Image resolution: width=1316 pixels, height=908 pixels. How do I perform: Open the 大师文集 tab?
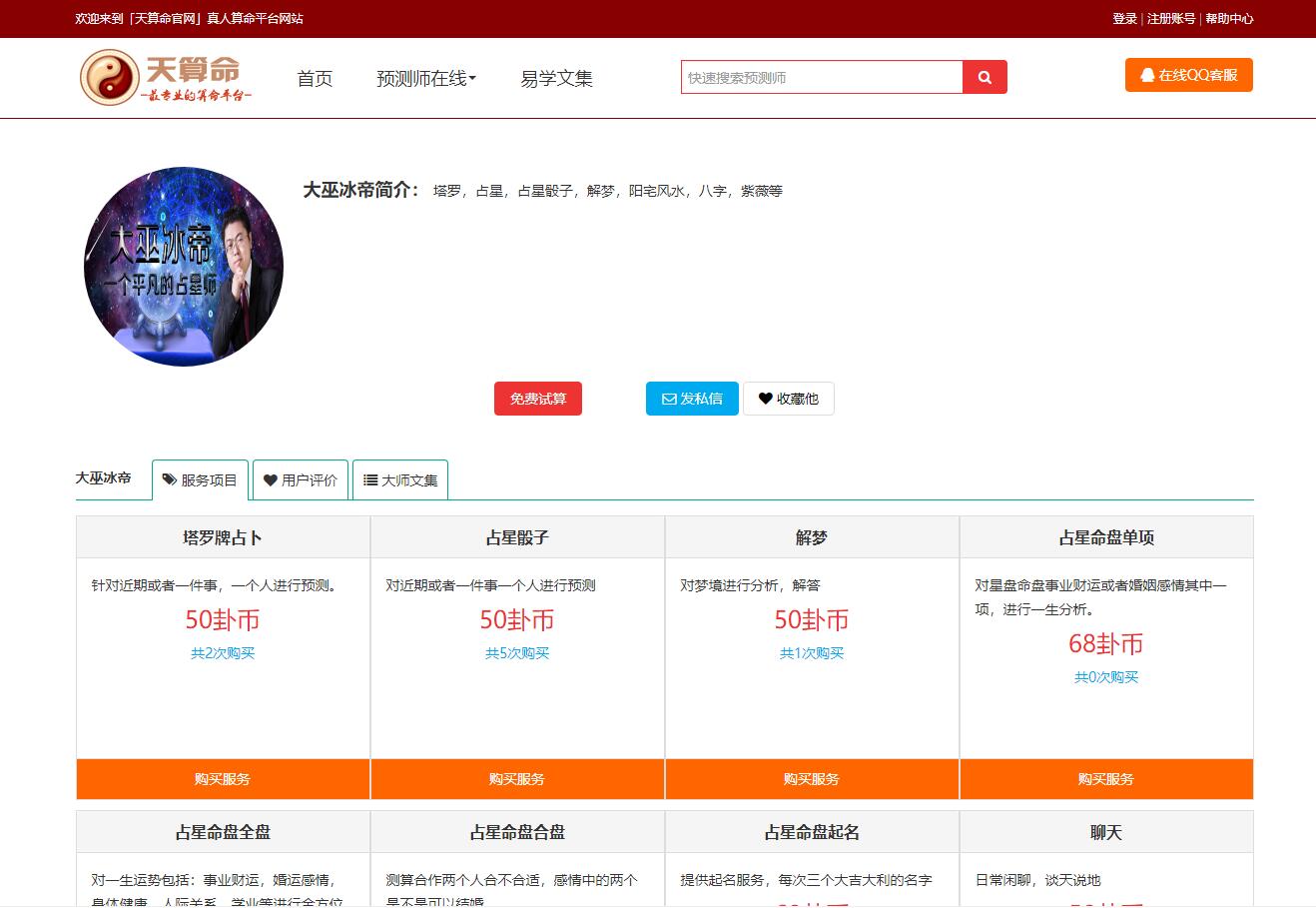tap(400, 479)
